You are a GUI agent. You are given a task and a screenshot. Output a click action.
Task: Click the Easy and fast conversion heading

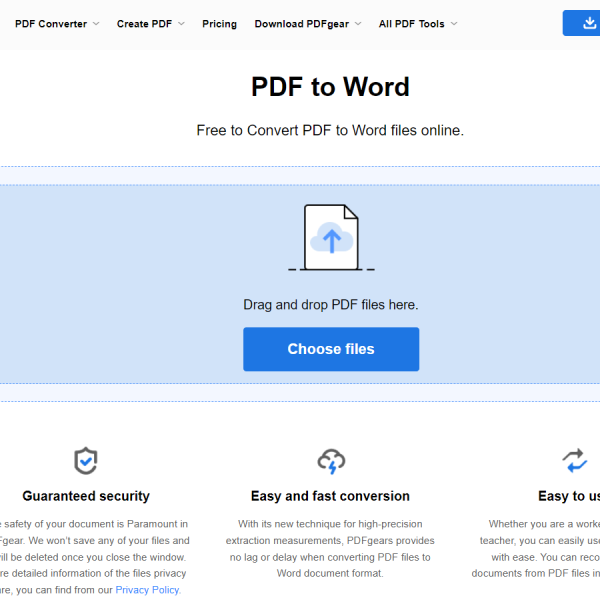330,496
